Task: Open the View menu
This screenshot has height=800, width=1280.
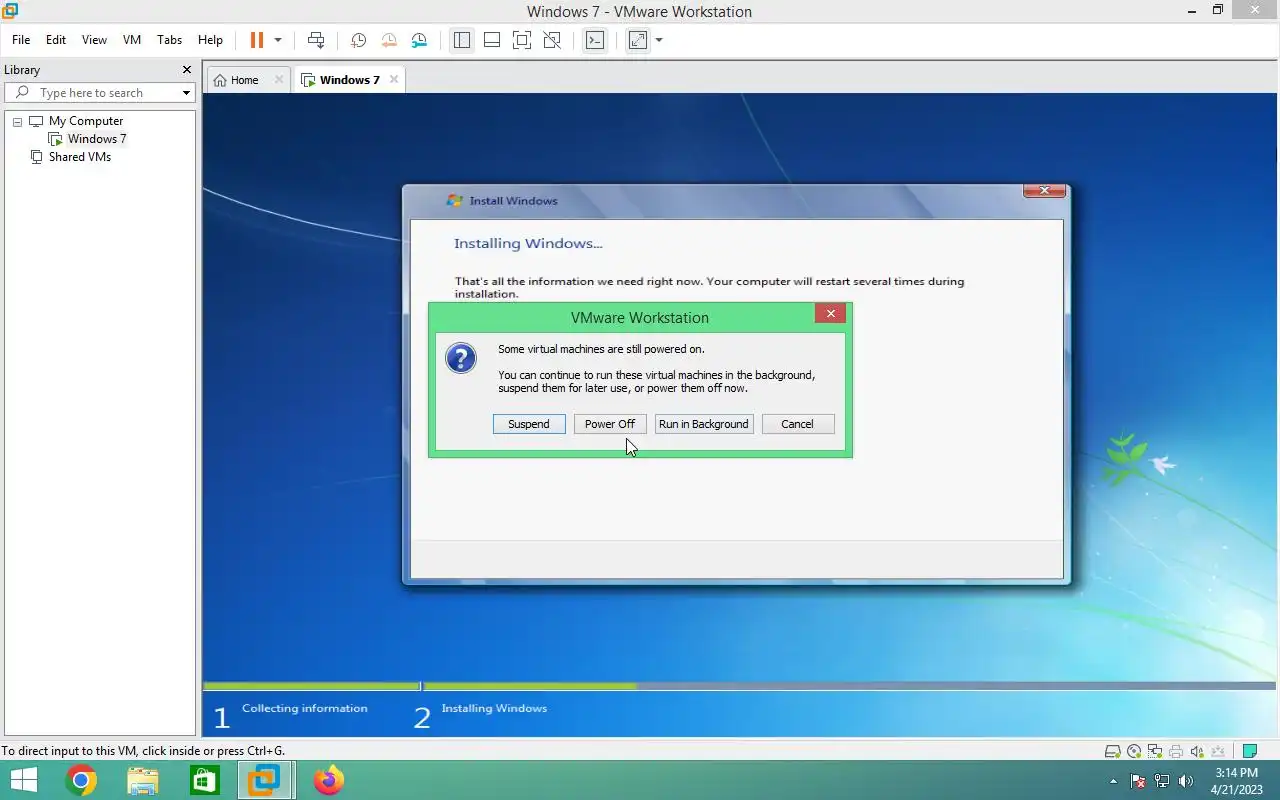Action: pyautogui.click(x=94, y=40)
